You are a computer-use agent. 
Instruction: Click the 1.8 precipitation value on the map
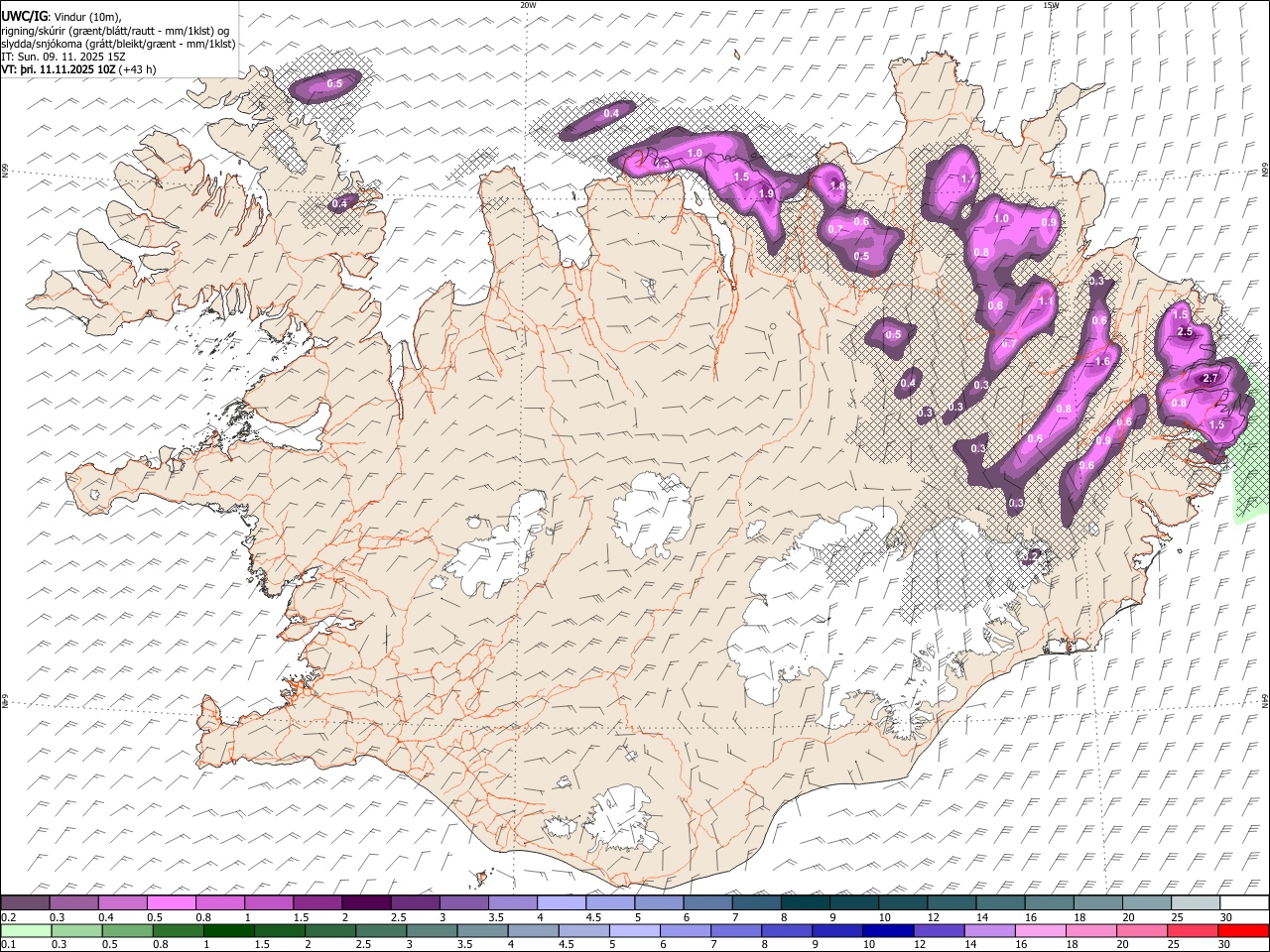tap(836, 185)
